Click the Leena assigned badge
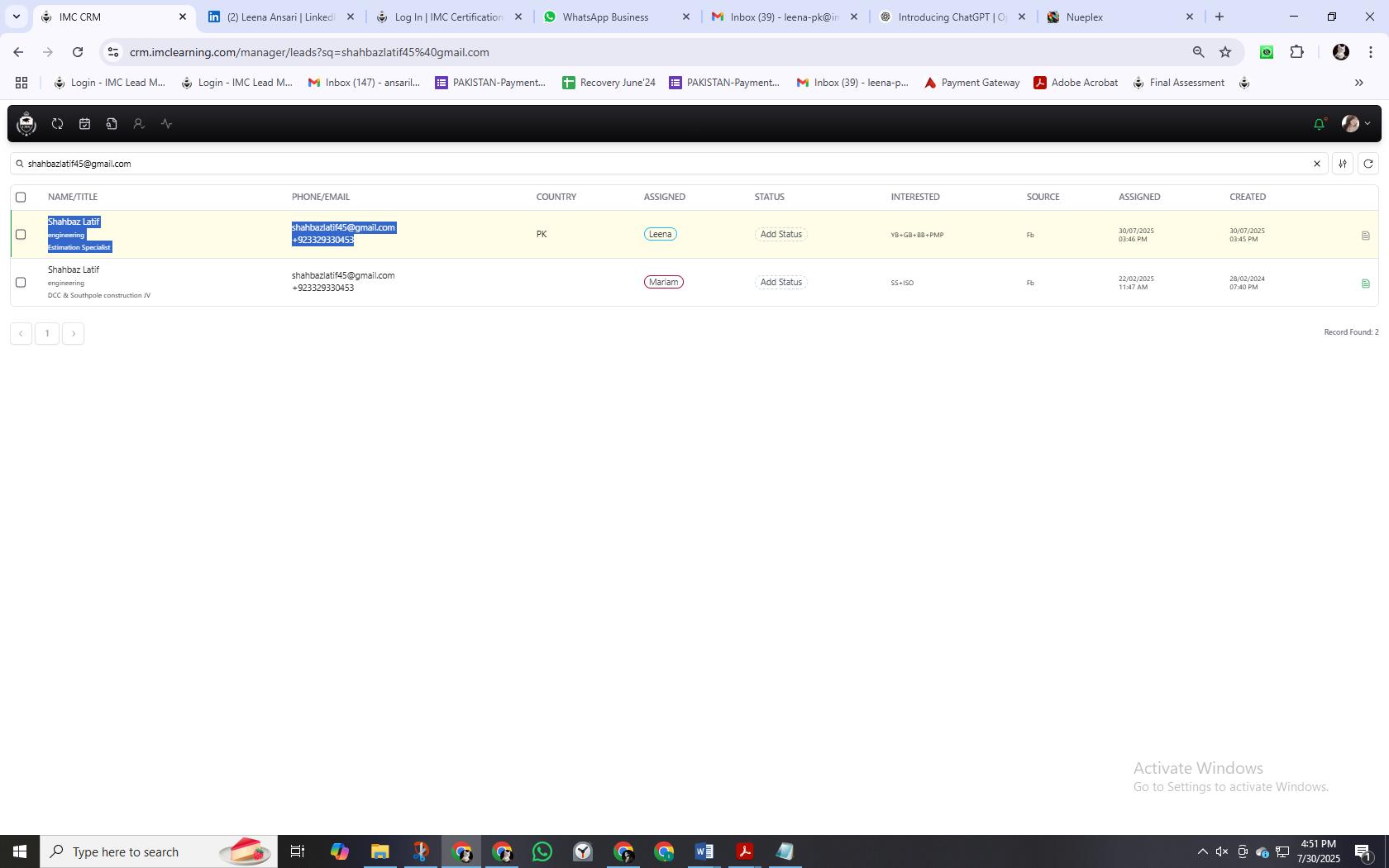The width and height of the screenshot is (1389, 868). (660, 234)
